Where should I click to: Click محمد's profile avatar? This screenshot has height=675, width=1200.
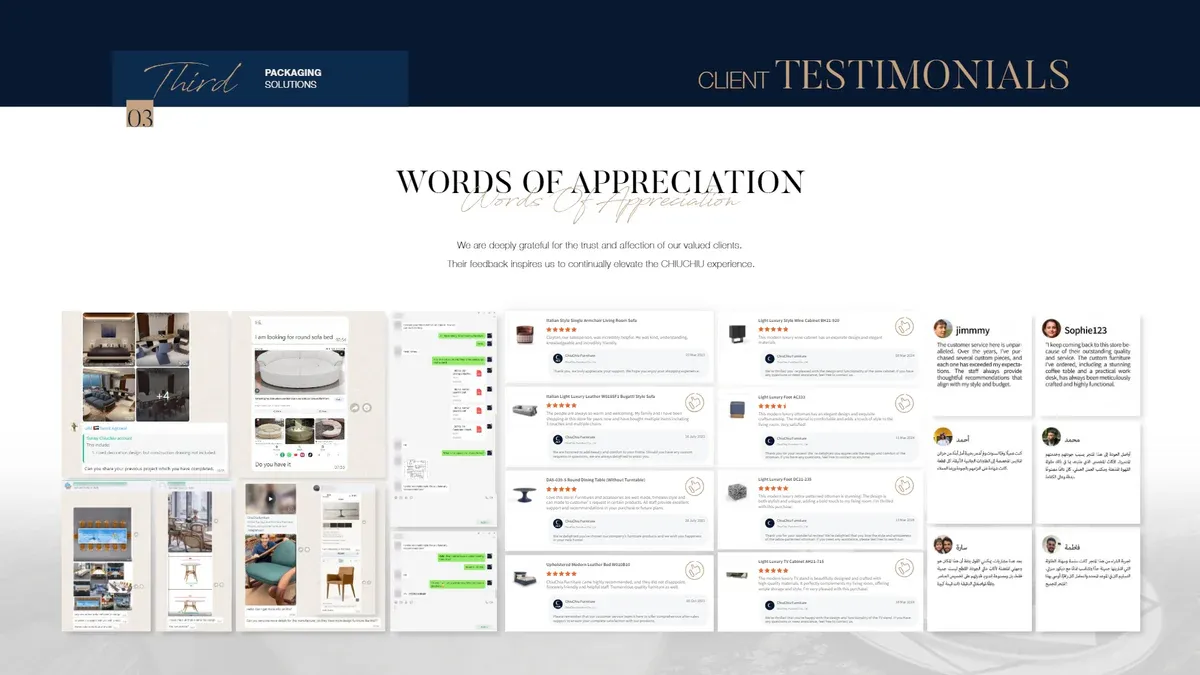(x=1051, y=436)
